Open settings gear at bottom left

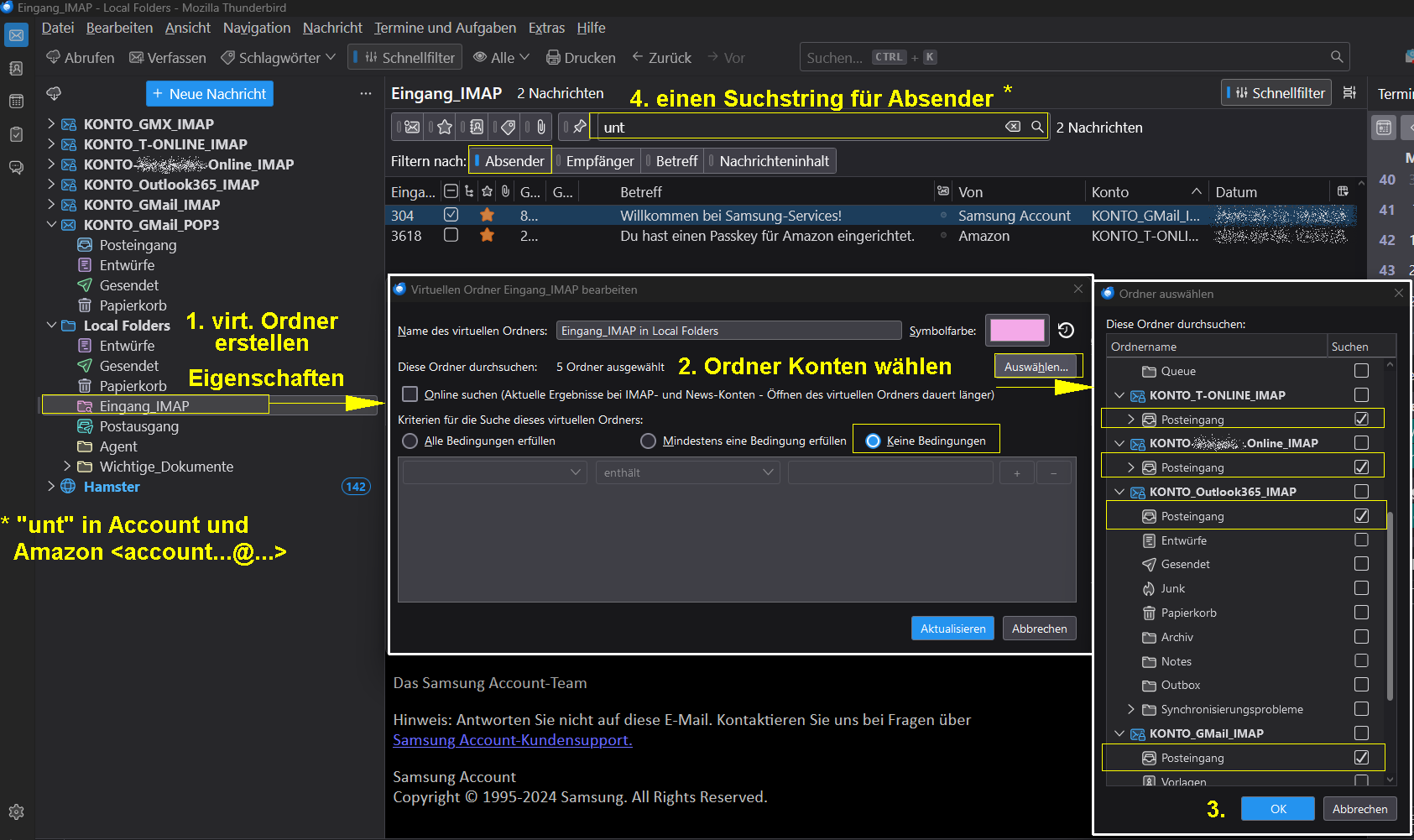[x=16, y=811]
